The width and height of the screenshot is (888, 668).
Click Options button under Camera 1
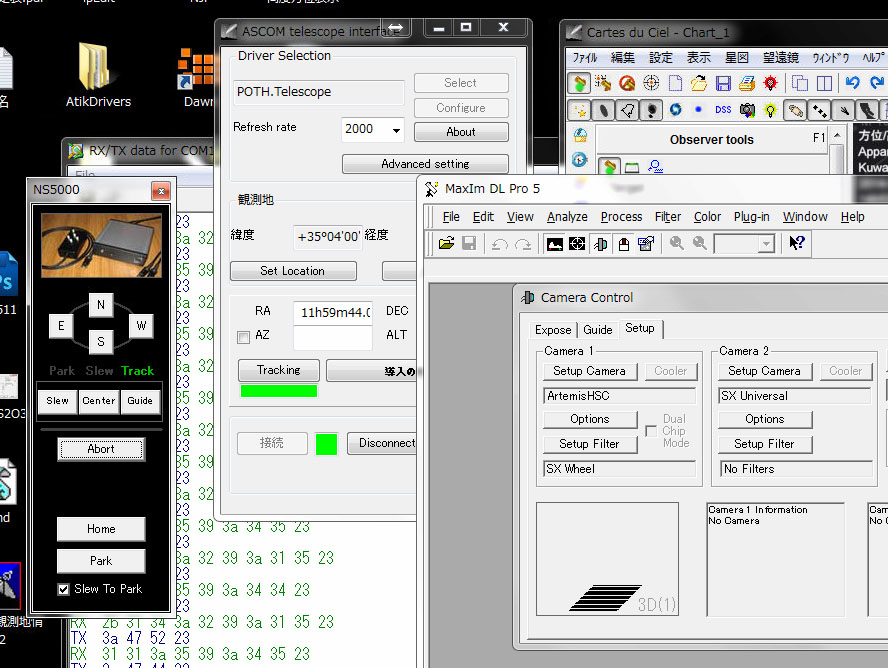(590, 419)
